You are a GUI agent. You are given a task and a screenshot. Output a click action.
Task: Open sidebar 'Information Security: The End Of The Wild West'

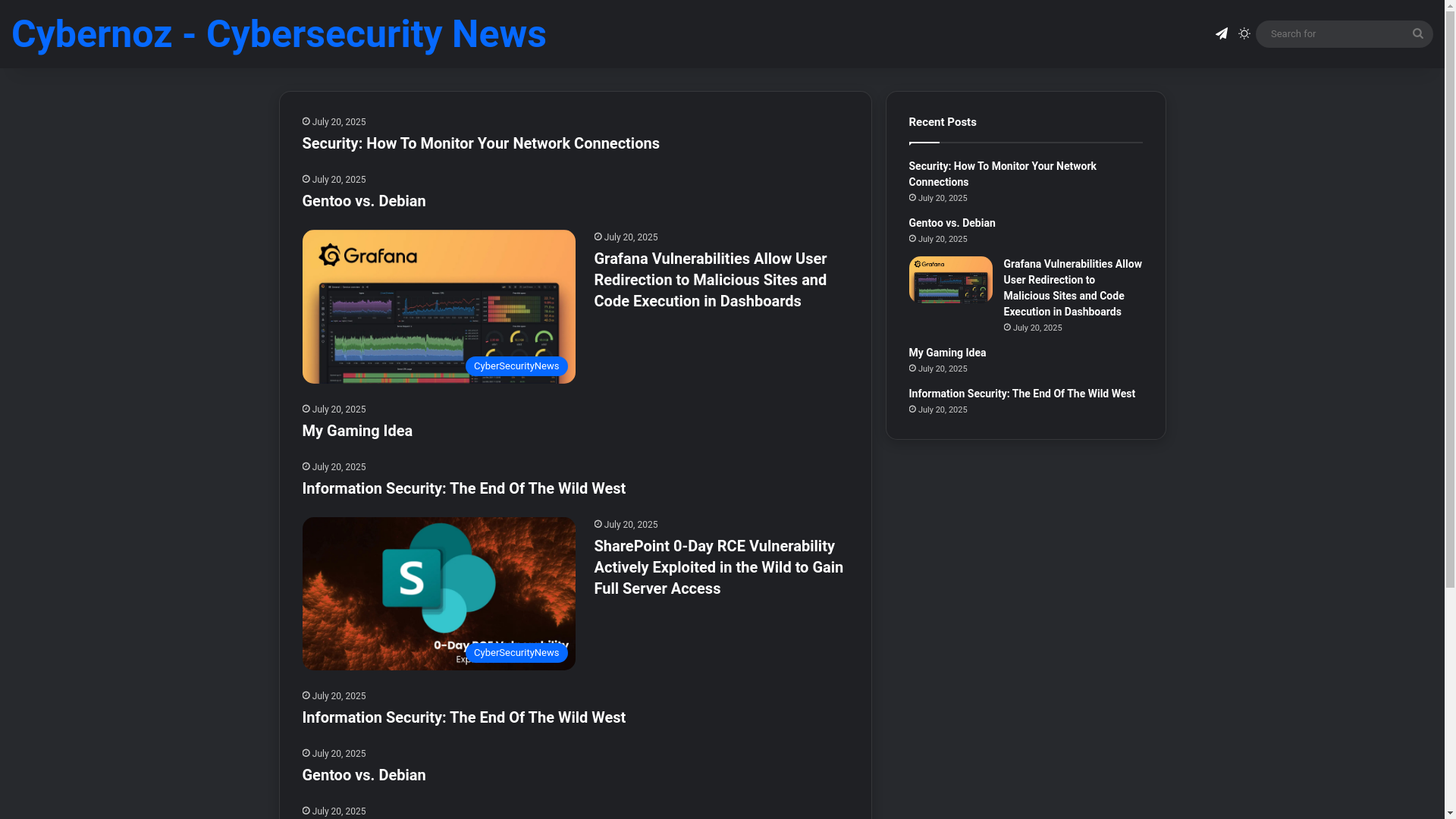[x=1021, y=394]
